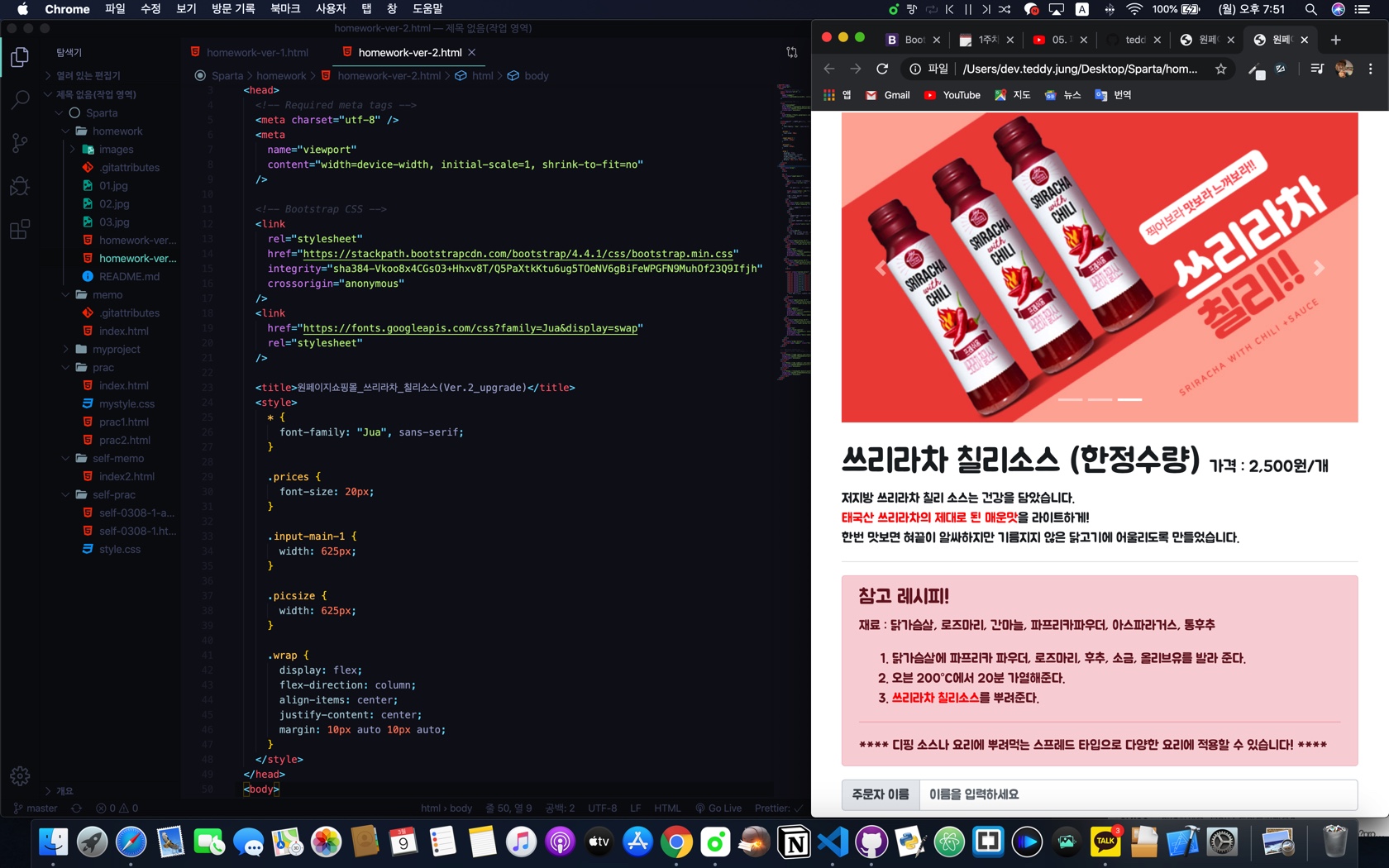Open the Run and Debug view
The height and width of the screenshot is (868, 1389).
coord(20,186)
